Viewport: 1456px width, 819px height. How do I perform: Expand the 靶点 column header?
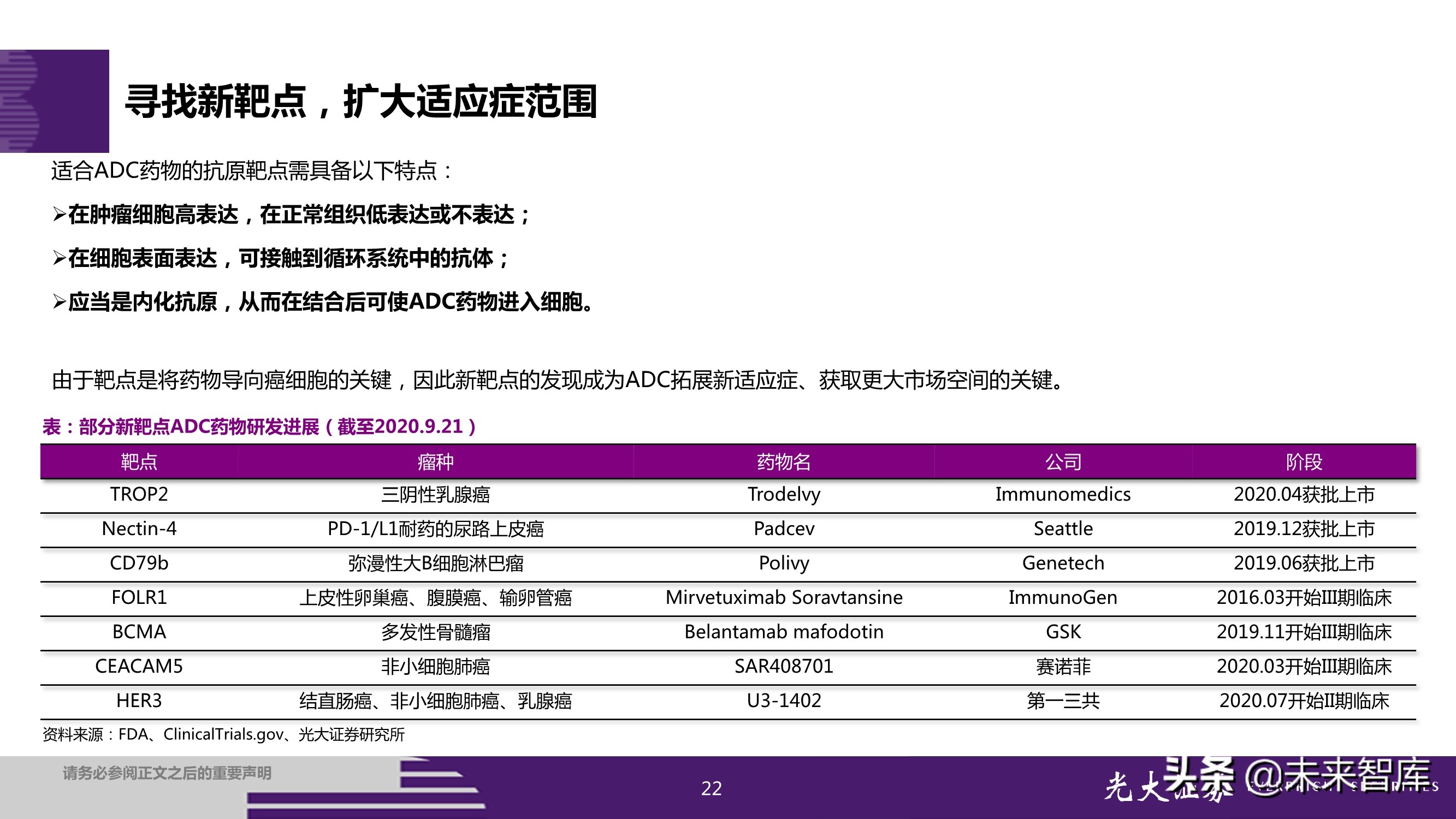(139, 461)
